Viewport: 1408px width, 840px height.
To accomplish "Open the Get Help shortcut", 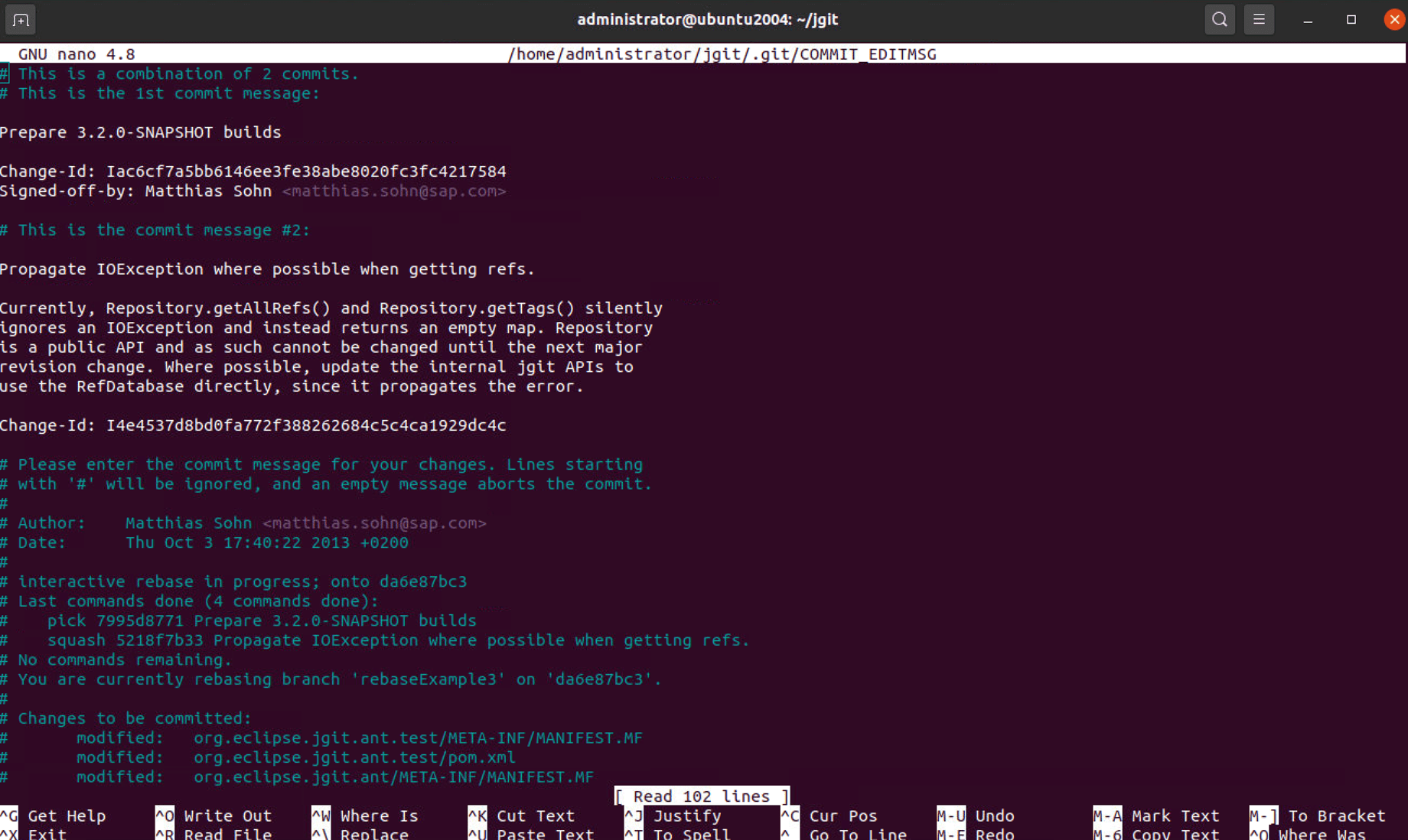I will [67, 816].
